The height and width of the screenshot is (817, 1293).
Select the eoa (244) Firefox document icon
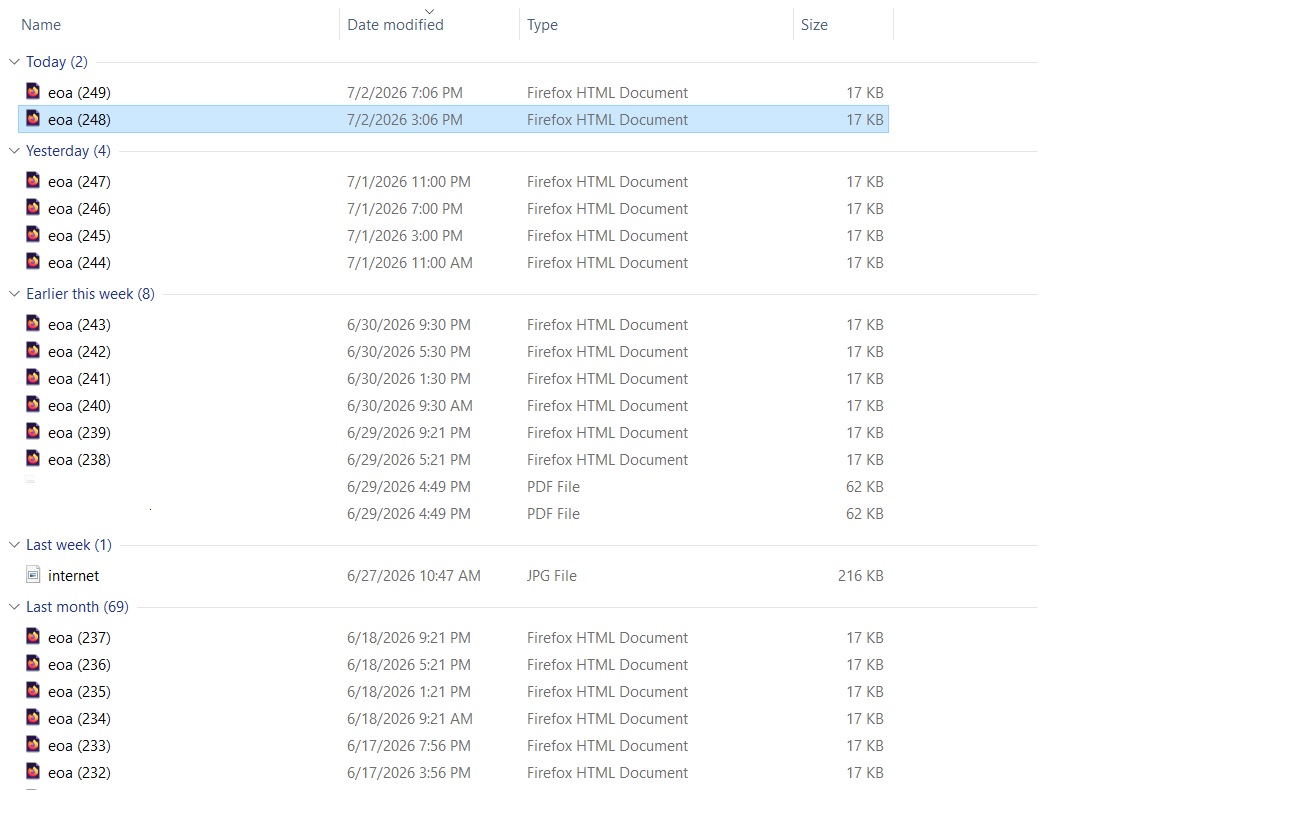tap(33, 261)
